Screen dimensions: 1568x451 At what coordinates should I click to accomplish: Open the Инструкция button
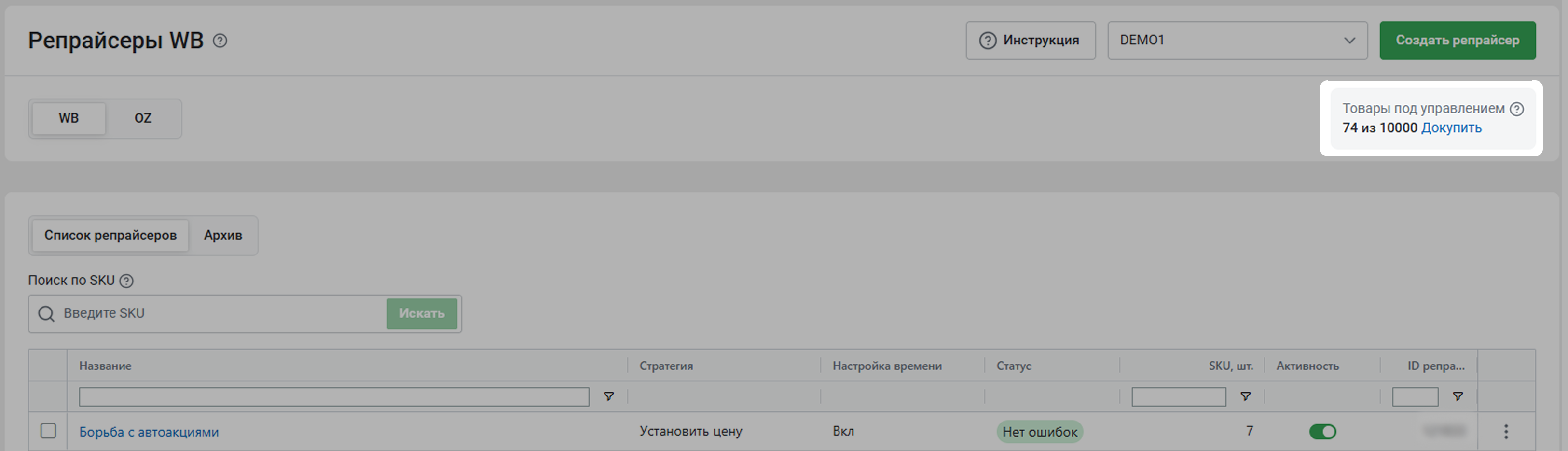click(1030, 41)
